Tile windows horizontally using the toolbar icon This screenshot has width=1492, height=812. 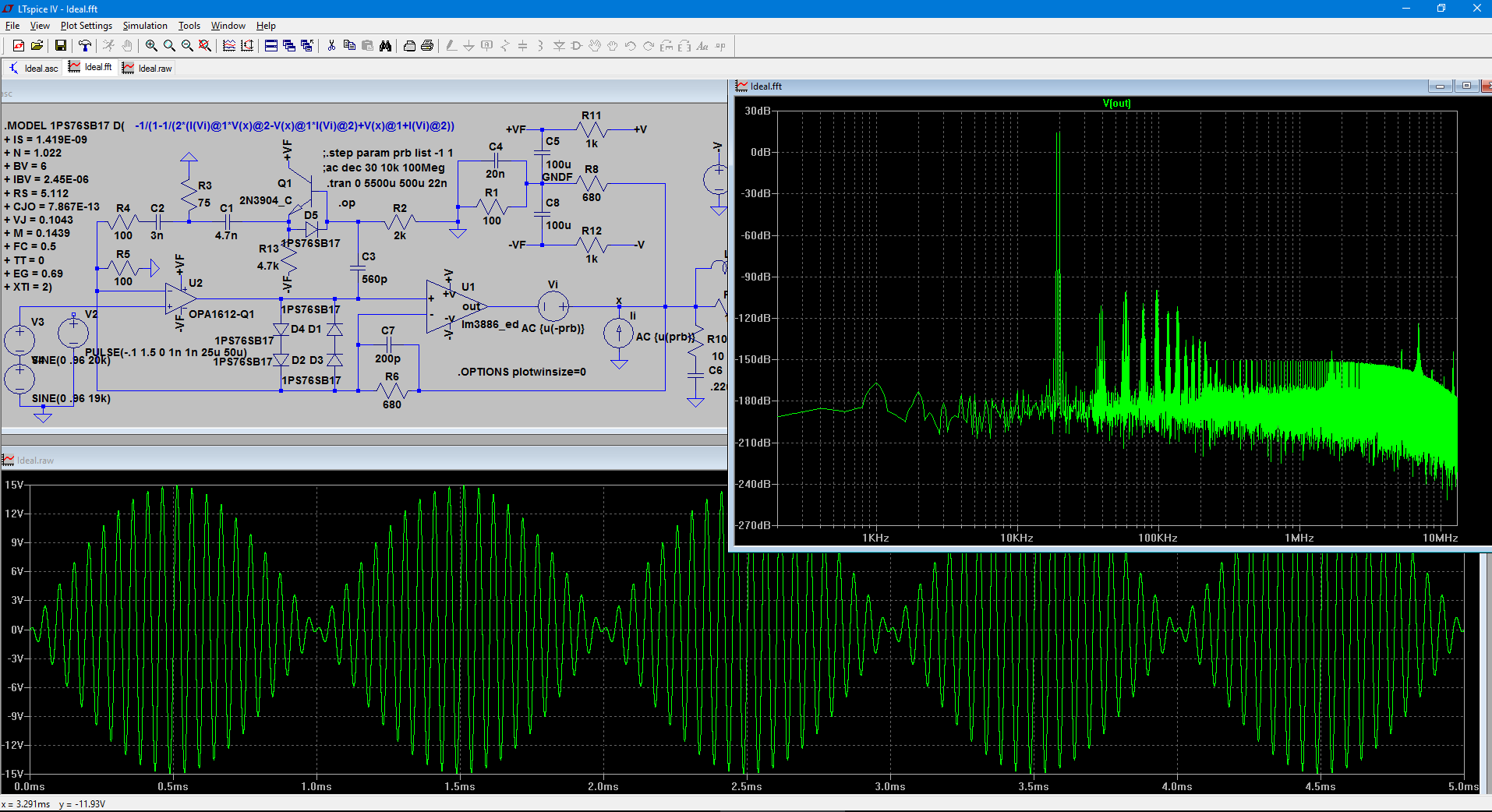270,46
